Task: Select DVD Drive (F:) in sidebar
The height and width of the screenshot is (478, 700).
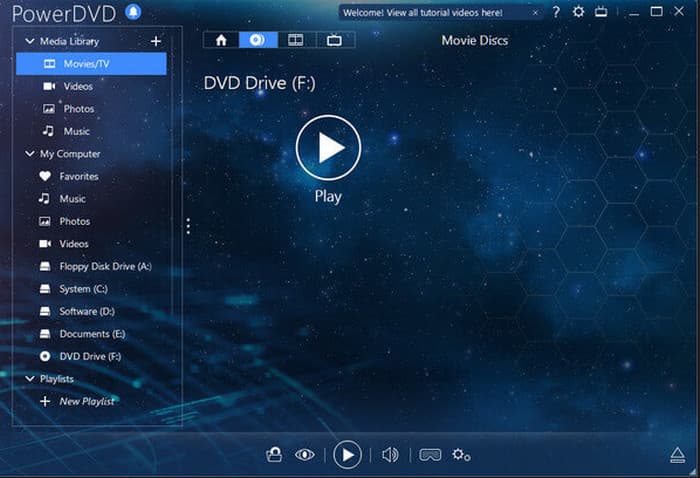Action: coord(91,356)
